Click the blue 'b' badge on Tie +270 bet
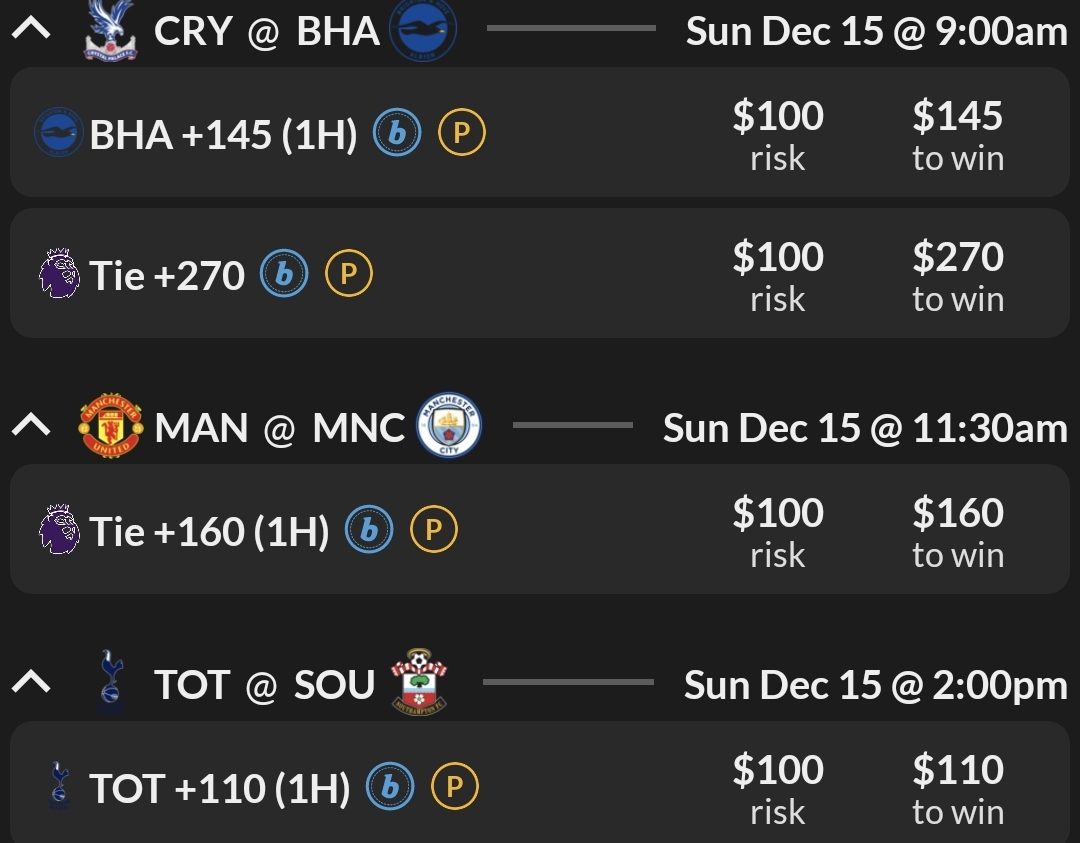Image resolution: width=1080 pixels, height=843 pixels. (x=284, y=275)
